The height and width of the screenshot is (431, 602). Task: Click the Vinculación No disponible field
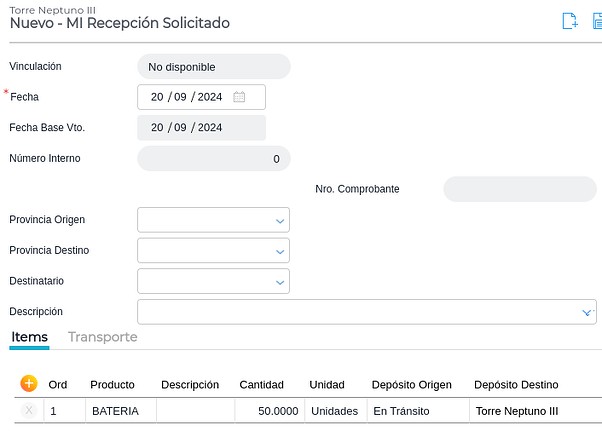pyautogui.click(x=213, y=67)
